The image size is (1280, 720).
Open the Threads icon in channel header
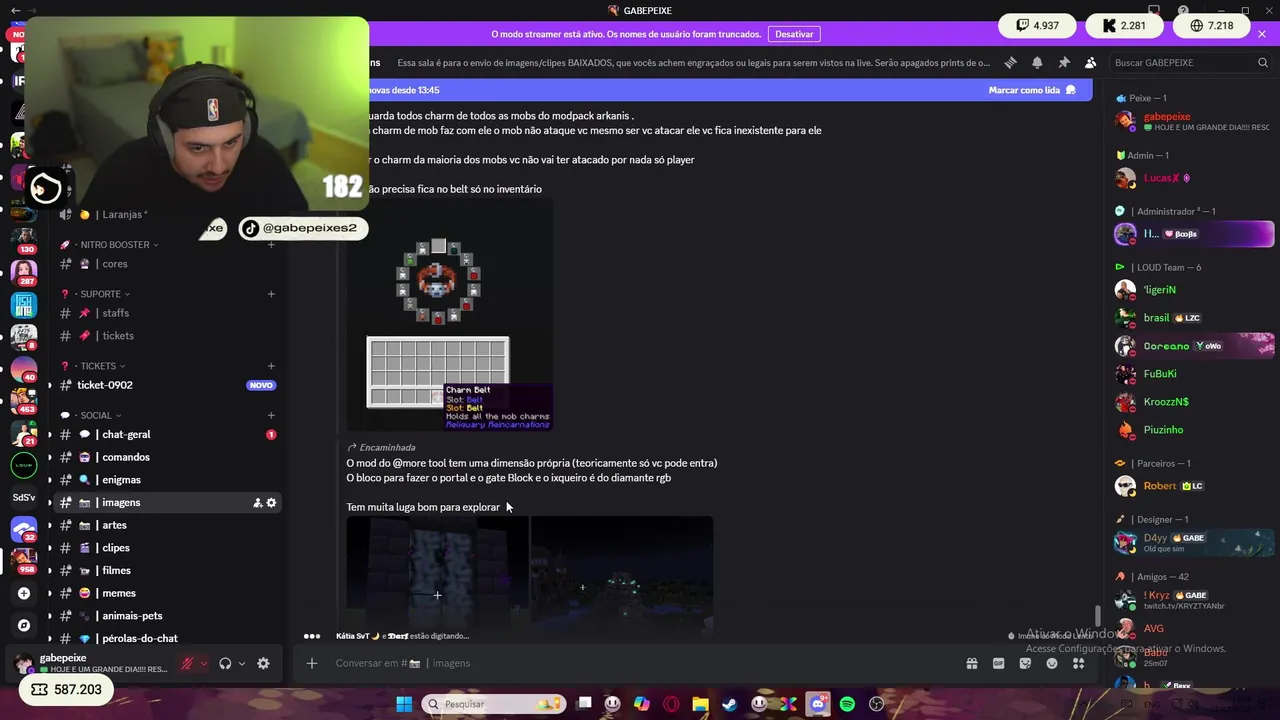coord(1011,62)
